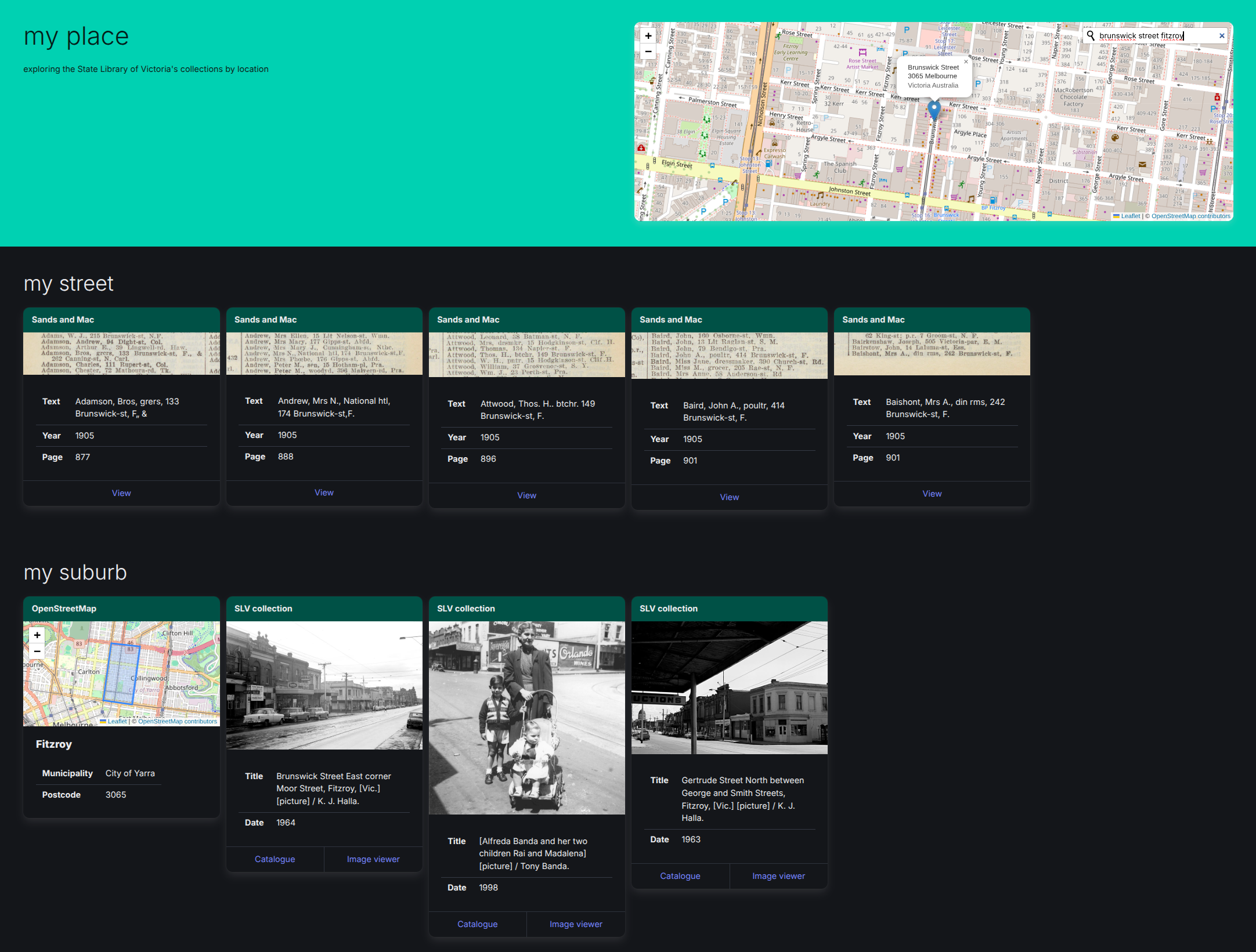Zoom out on Fitzroy suburb map
The height and width of the screenshot is (952, 1256).
[x=37, y=651]
